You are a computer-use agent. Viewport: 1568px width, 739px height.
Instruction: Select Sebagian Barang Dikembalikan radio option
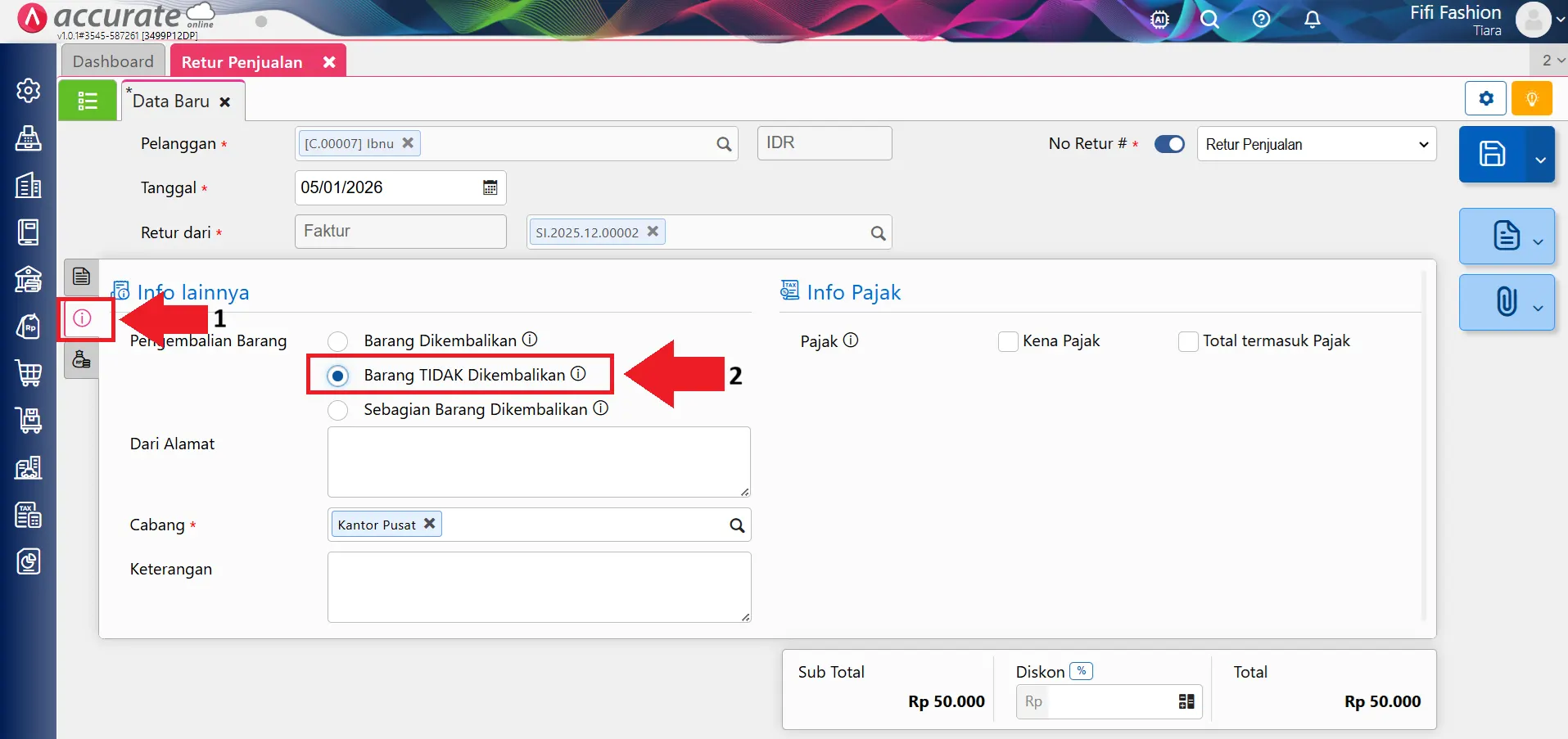[337, 410]
